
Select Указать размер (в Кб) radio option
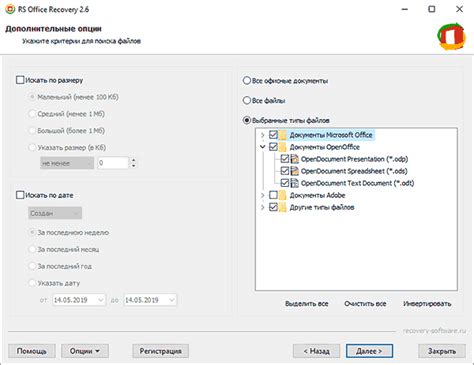coord(32,147)
